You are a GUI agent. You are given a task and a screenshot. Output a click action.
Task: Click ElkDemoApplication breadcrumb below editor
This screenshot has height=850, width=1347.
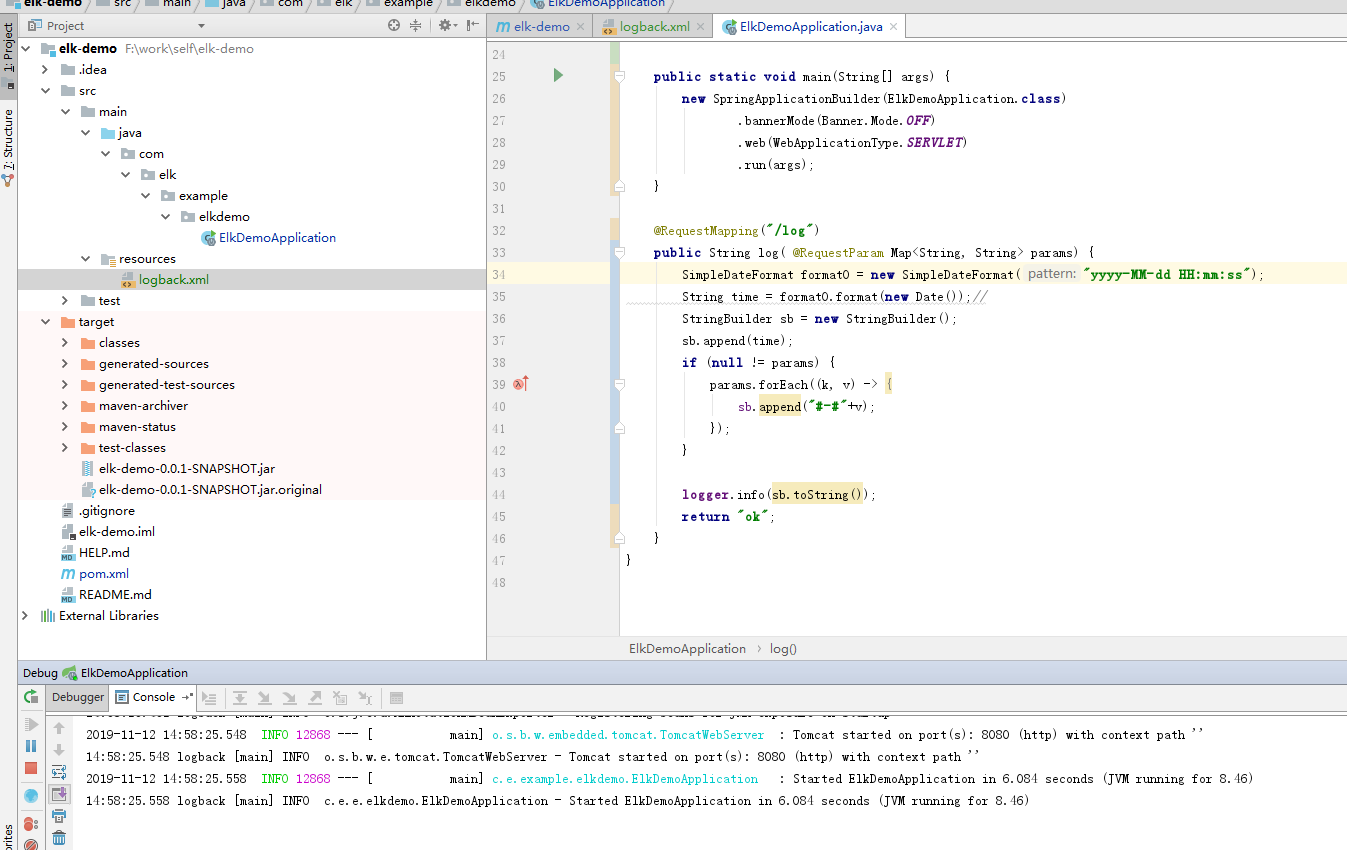click(x=687, y=648)
